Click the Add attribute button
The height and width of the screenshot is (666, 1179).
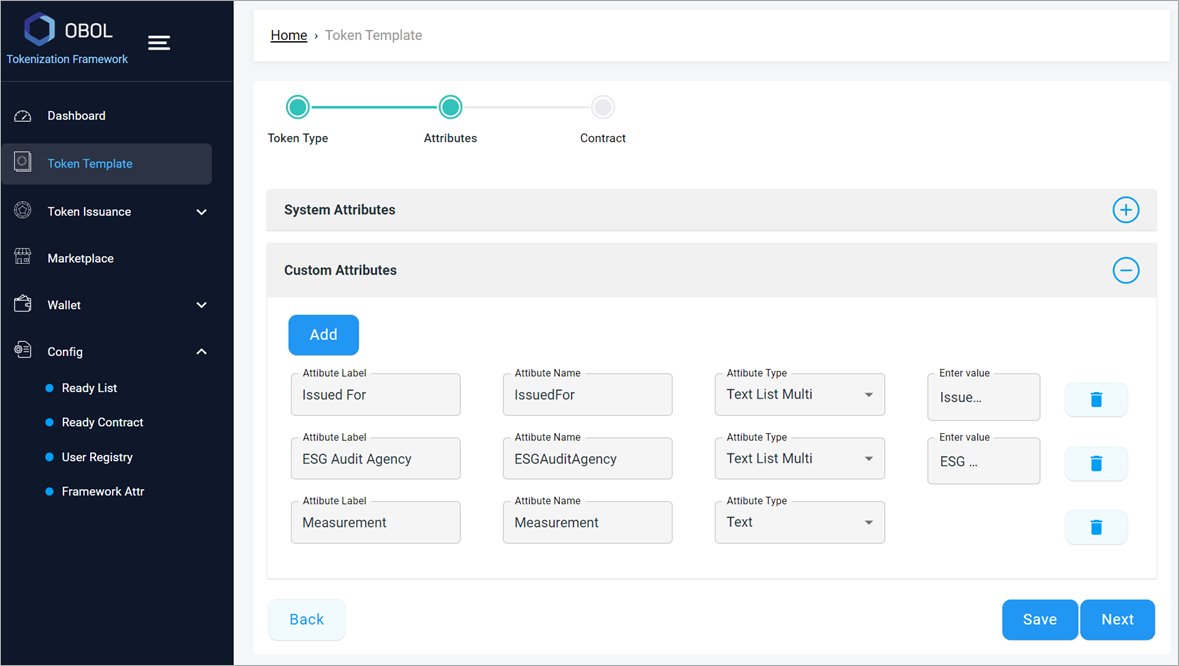tap(323, 335)
